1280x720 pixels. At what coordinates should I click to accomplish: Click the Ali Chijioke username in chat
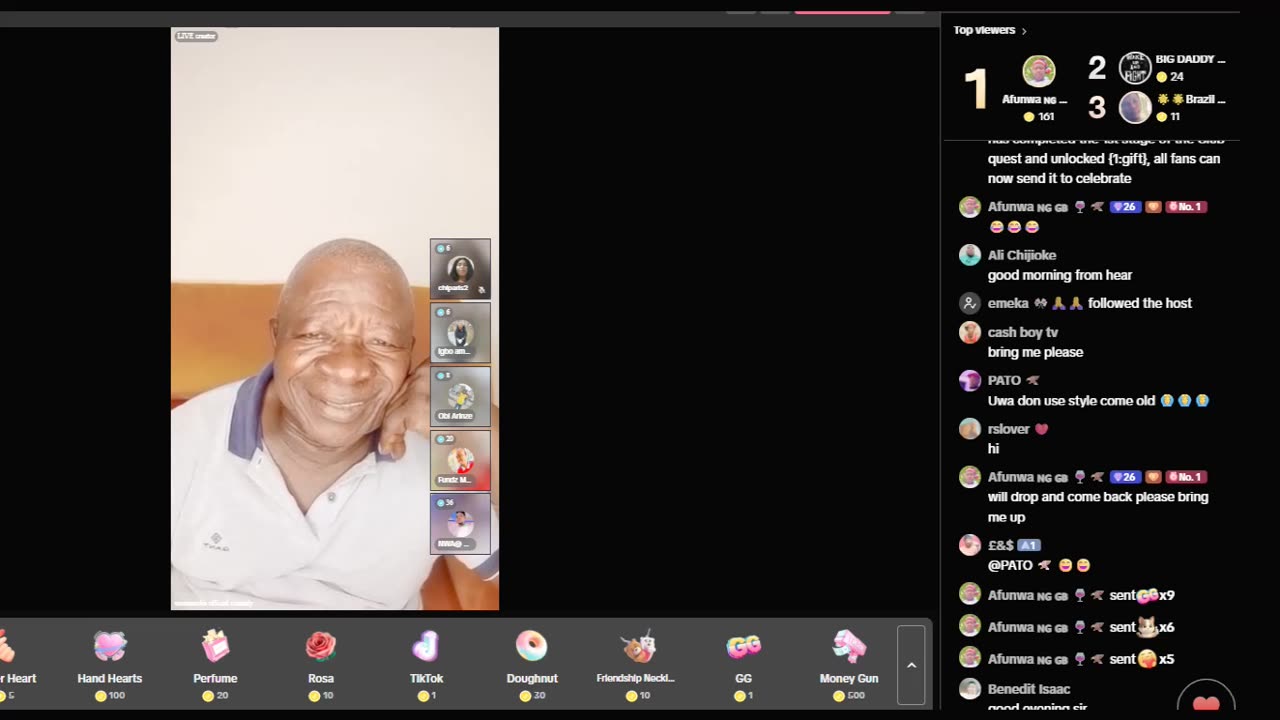1022,255
